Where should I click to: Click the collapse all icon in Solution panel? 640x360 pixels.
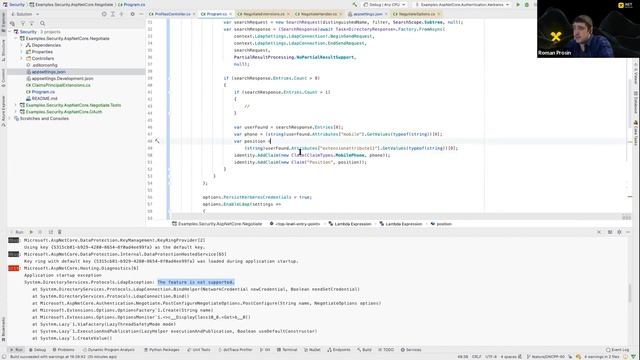(x=121, y=14)
